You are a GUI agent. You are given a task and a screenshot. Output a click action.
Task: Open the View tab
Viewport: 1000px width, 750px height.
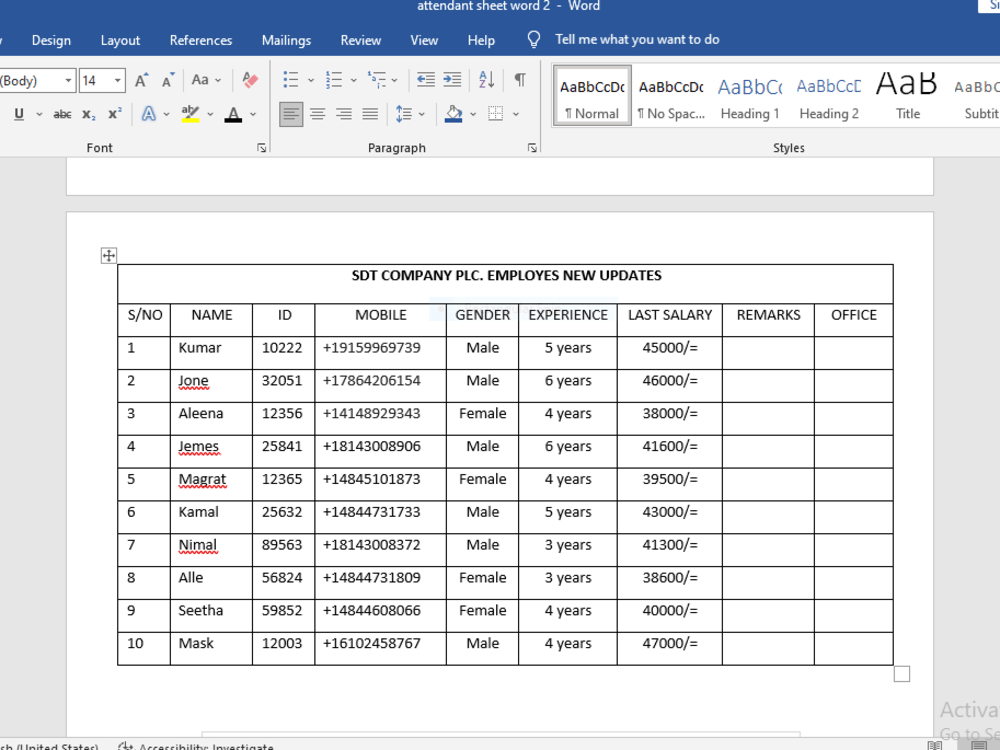click(424, 40)
